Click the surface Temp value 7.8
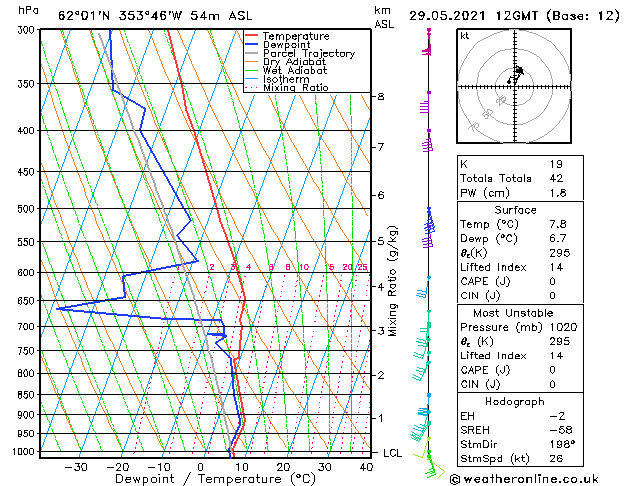 [x=558, y=224]
